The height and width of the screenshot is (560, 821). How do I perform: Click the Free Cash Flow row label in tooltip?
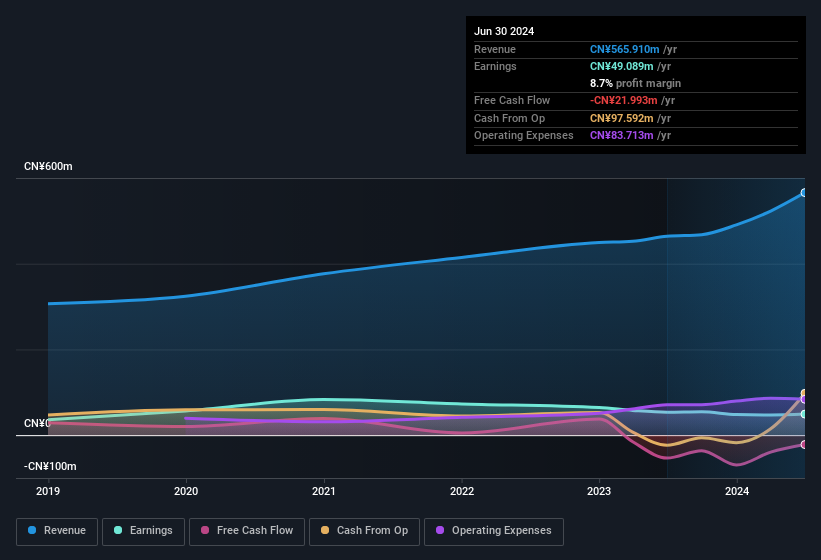[512, 100]
